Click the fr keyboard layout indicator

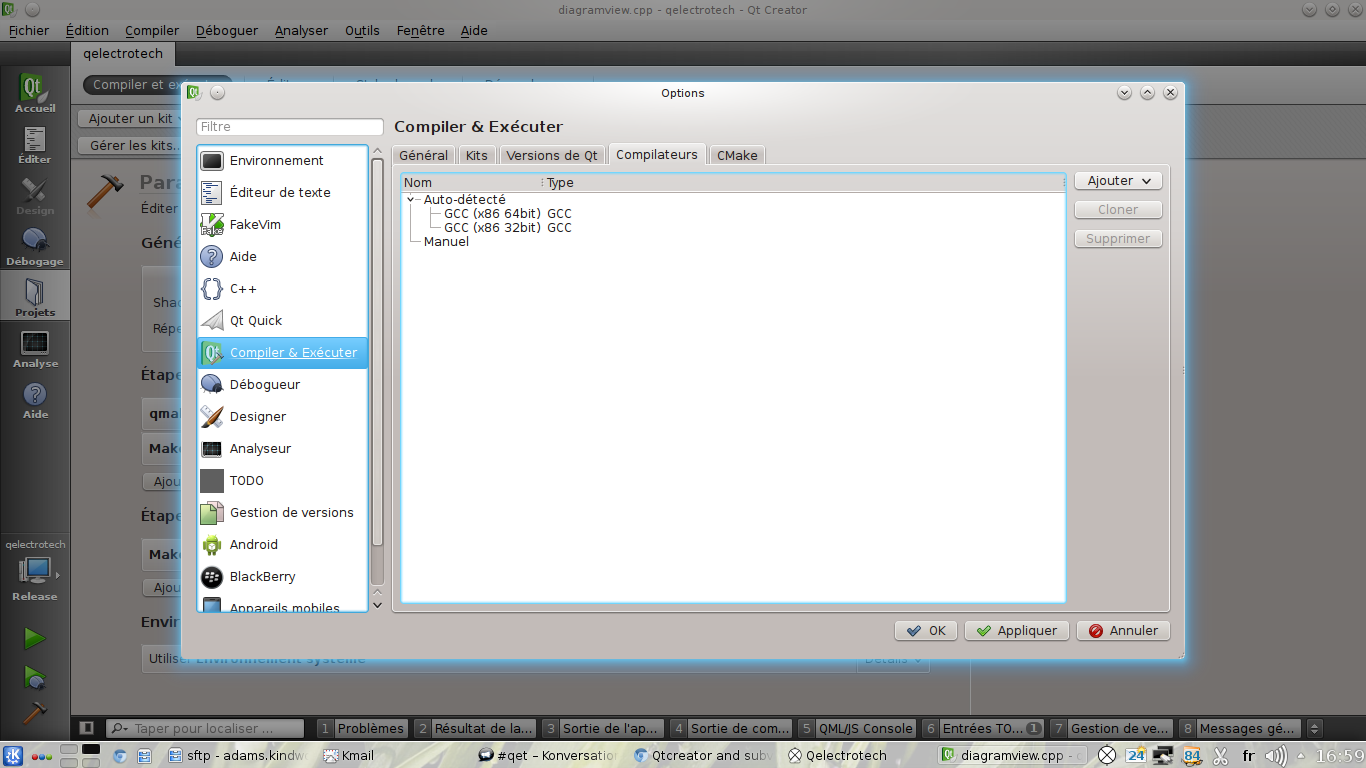[1248, 755]
